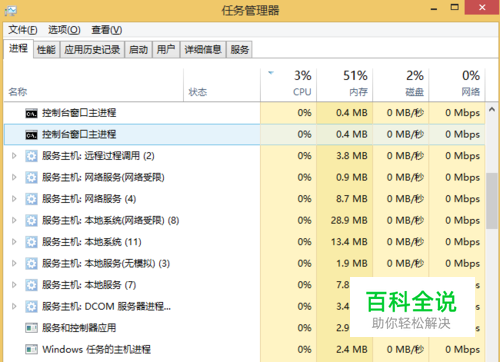This screenshot has height=362, width=500.
Task: Click the 服务和控制器应用 process icon
Action: click(x=31, y=328)
